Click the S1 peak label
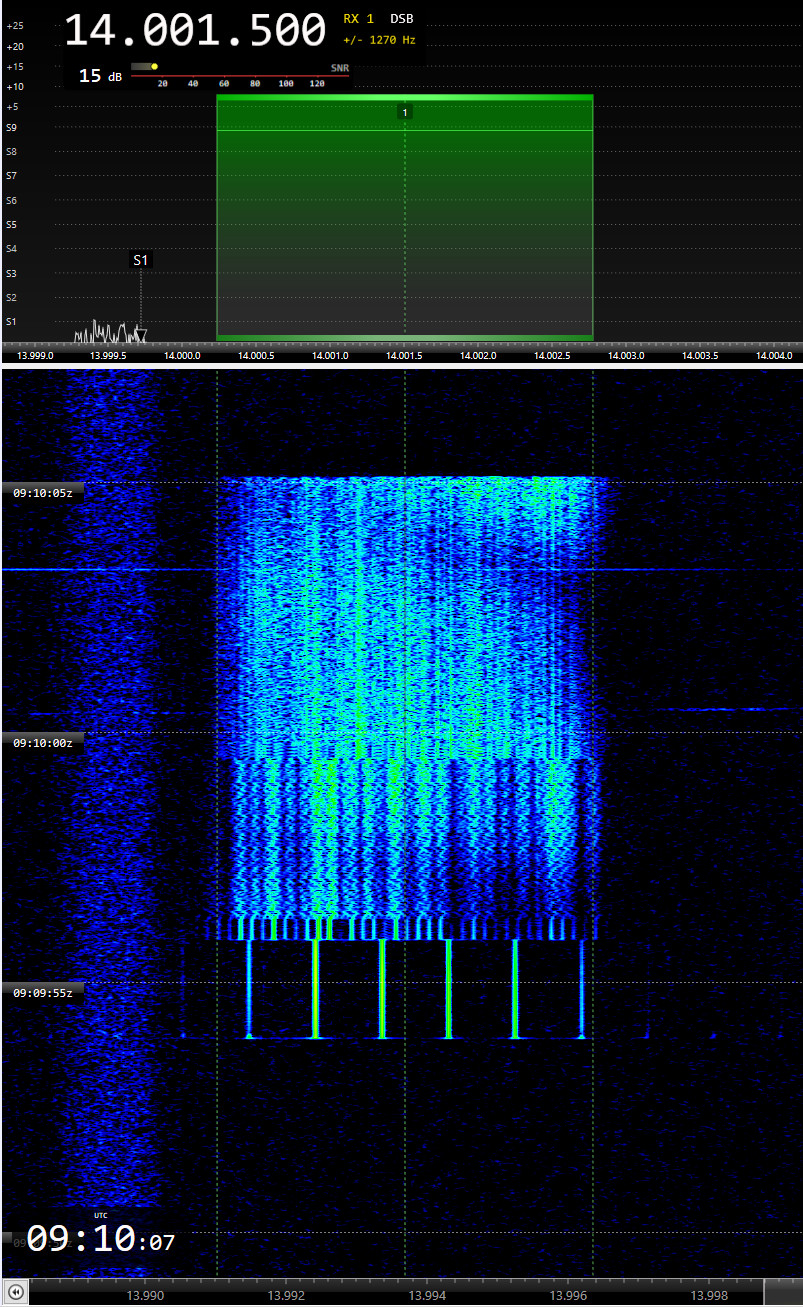 (141, 260)
